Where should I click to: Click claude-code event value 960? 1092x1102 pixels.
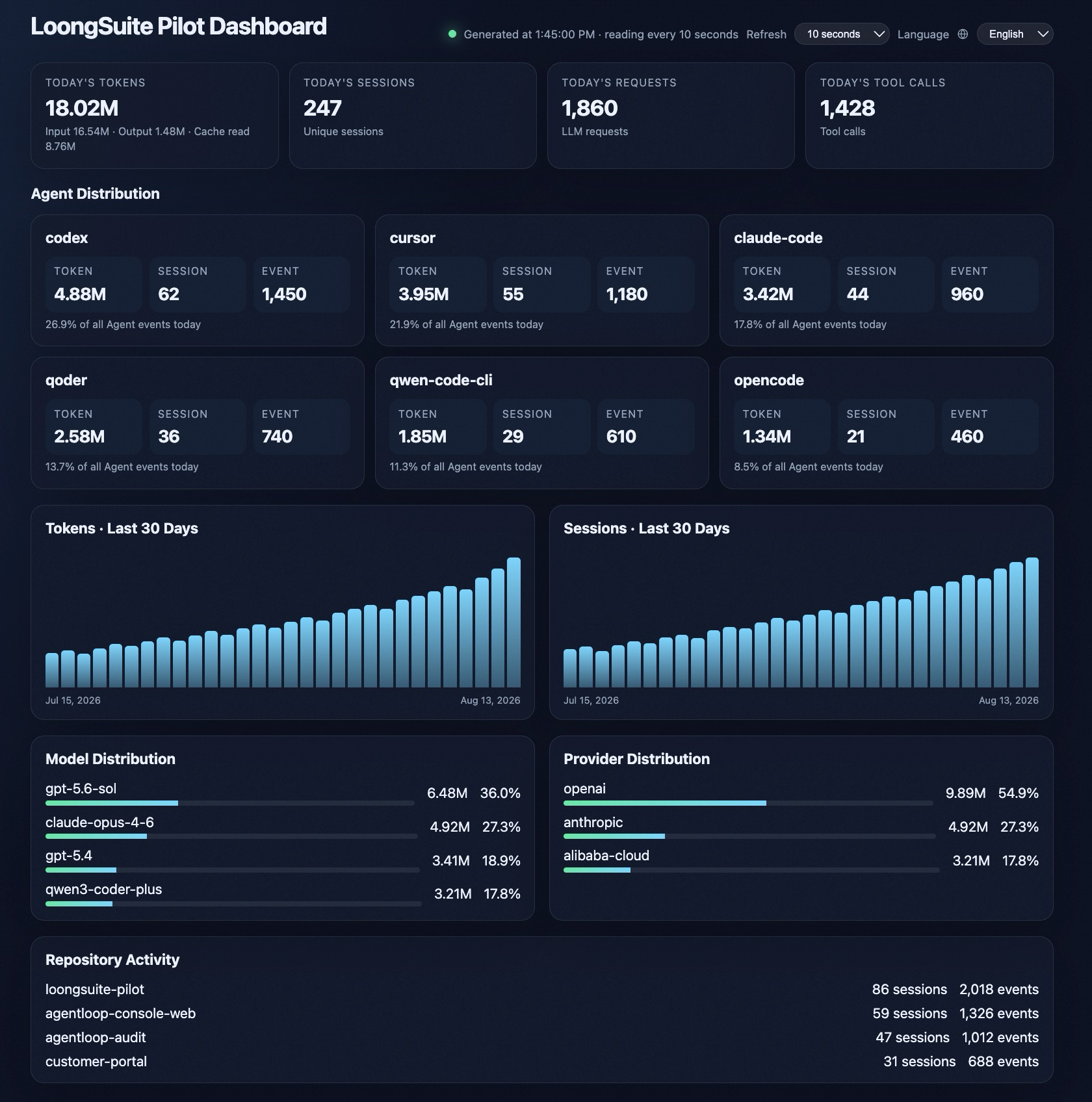coord(967,294)
